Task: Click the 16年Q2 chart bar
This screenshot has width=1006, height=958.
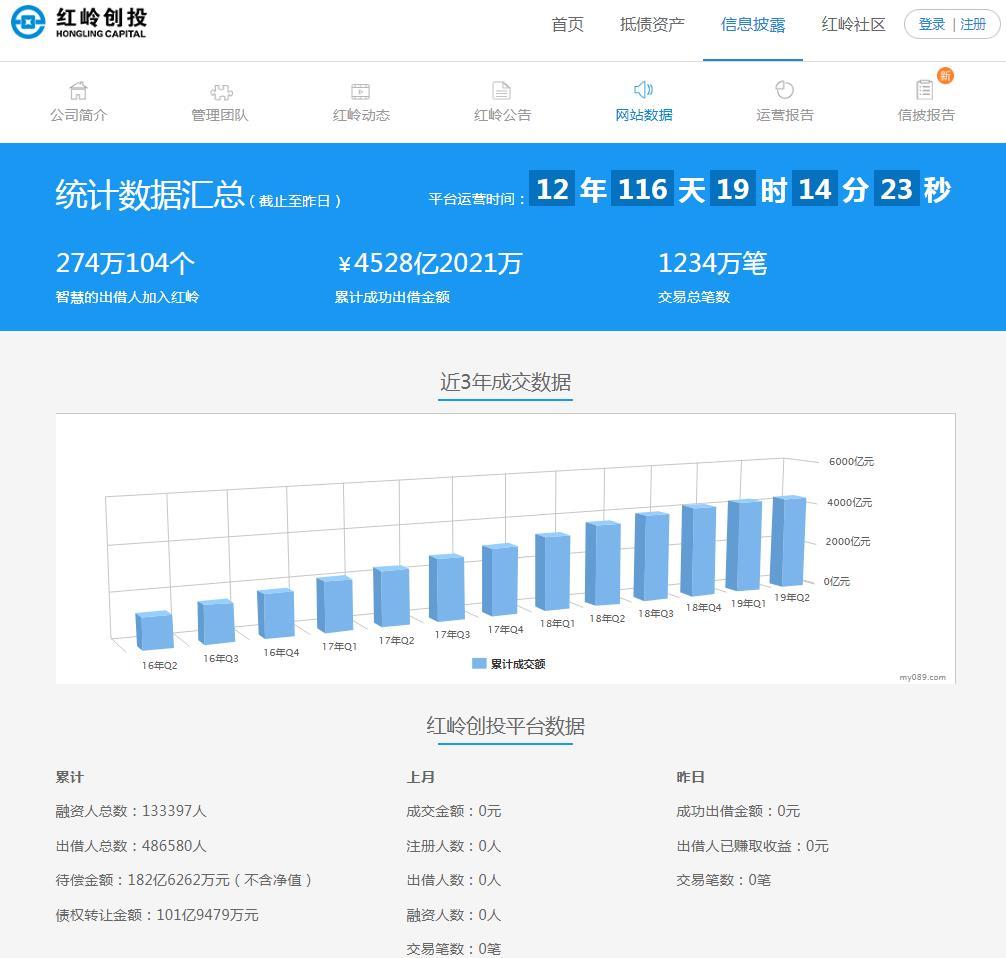Action: (155, 630)
